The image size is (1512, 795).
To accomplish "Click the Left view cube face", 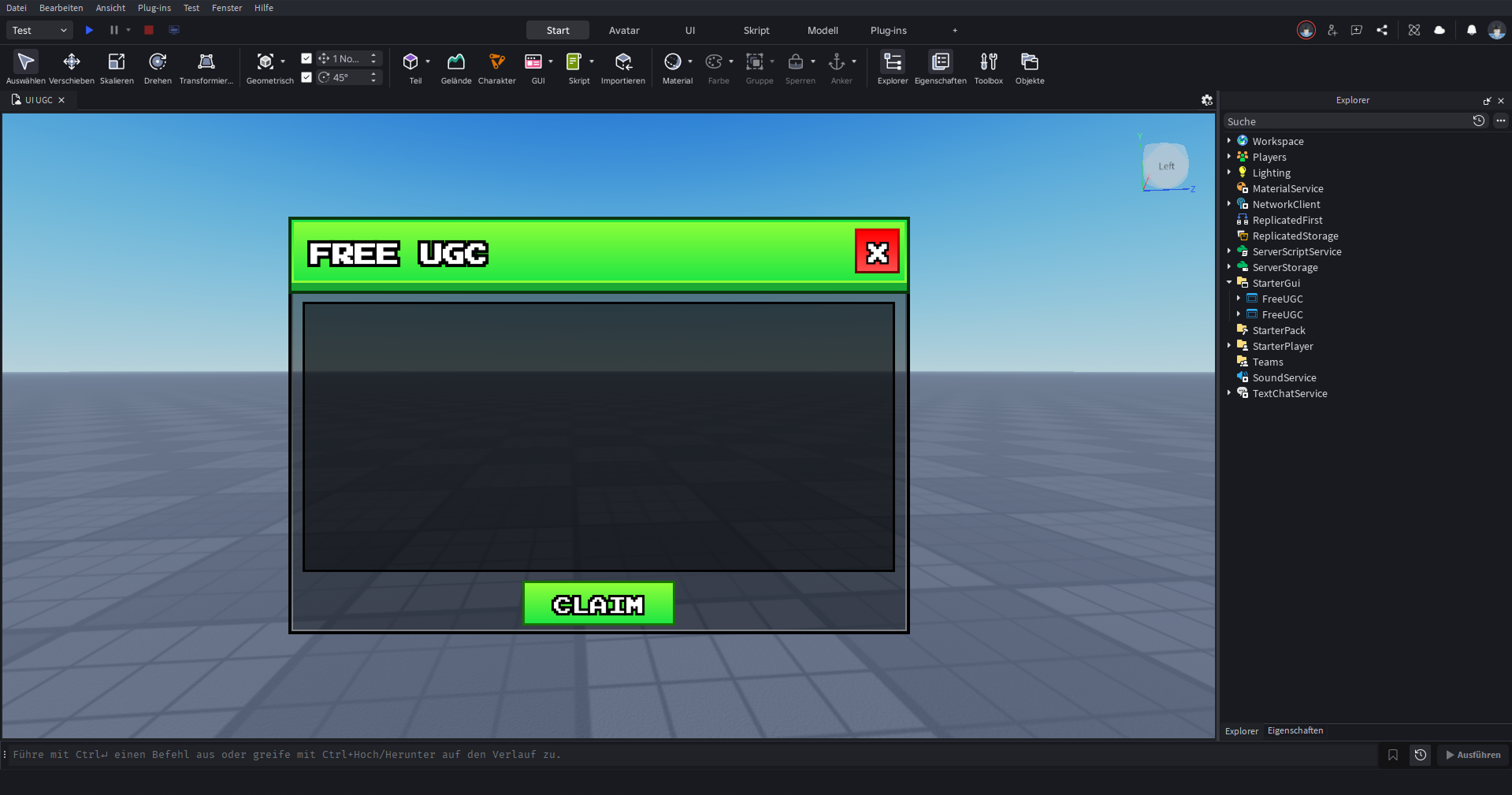I will 1166,166.
